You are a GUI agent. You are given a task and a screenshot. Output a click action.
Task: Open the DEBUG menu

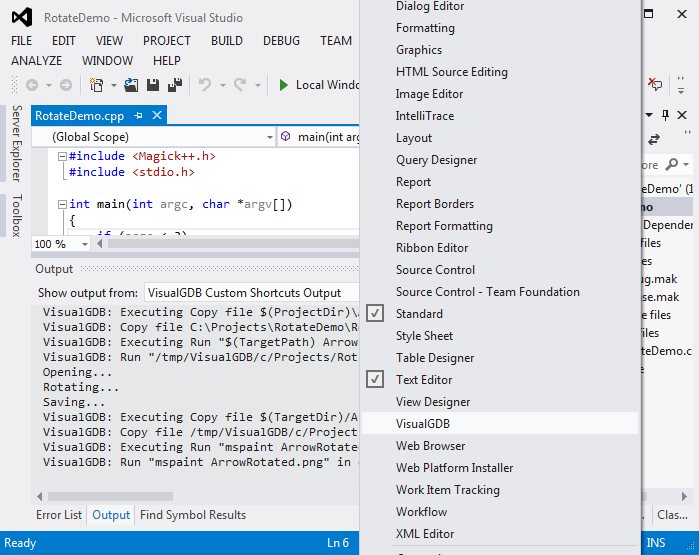coord(281,41)
